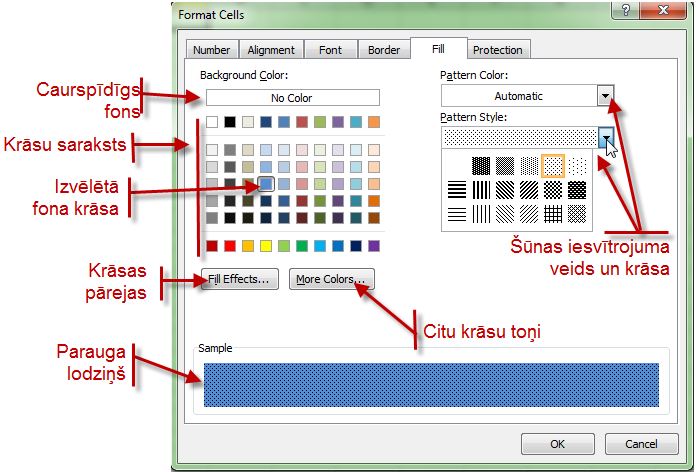The image size is (696, 472).
Task: Collapse the Pattern Style dropdown arrow
Action: [x=605, y=138]
